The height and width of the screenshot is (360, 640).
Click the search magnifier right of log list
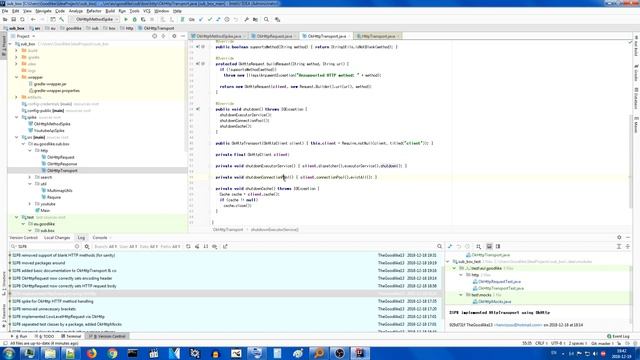click(439, 247)
